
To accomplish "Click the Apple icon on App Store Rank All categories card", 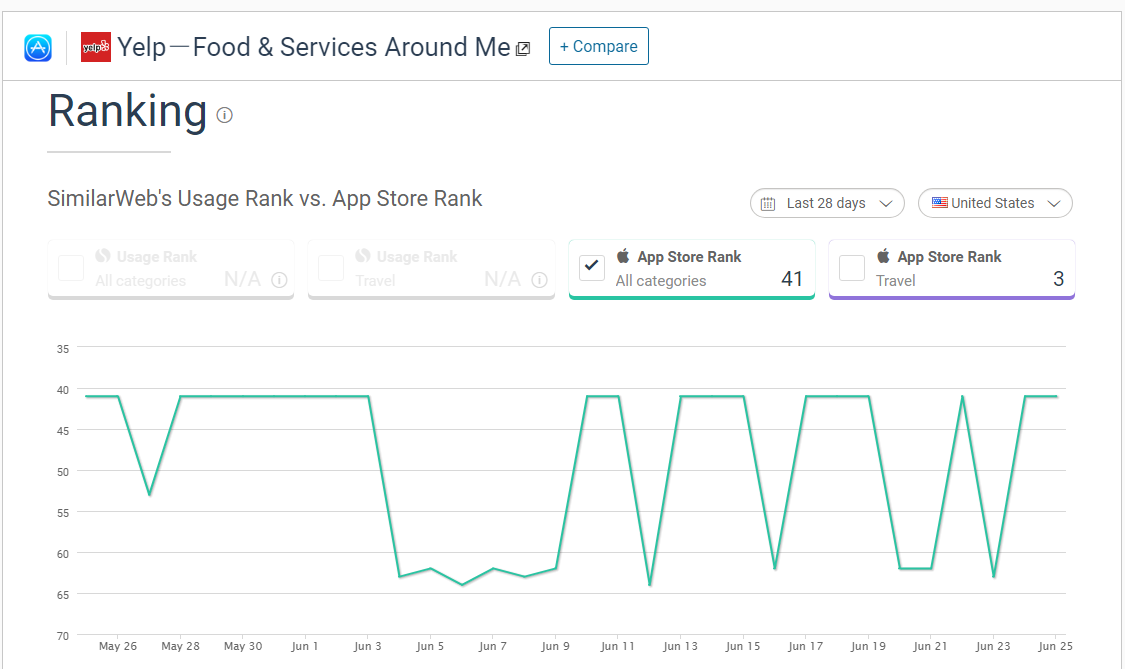I will click(625, 256).
